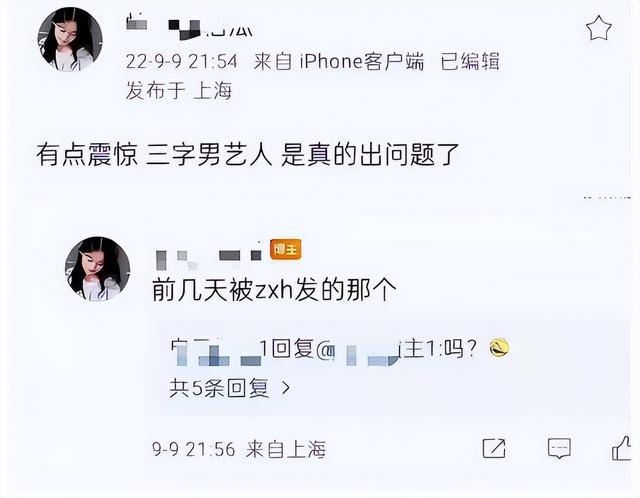The width and height of the screenshot is (640, 498).
Task: Click the star favorite icon
Action: point(598,29)
